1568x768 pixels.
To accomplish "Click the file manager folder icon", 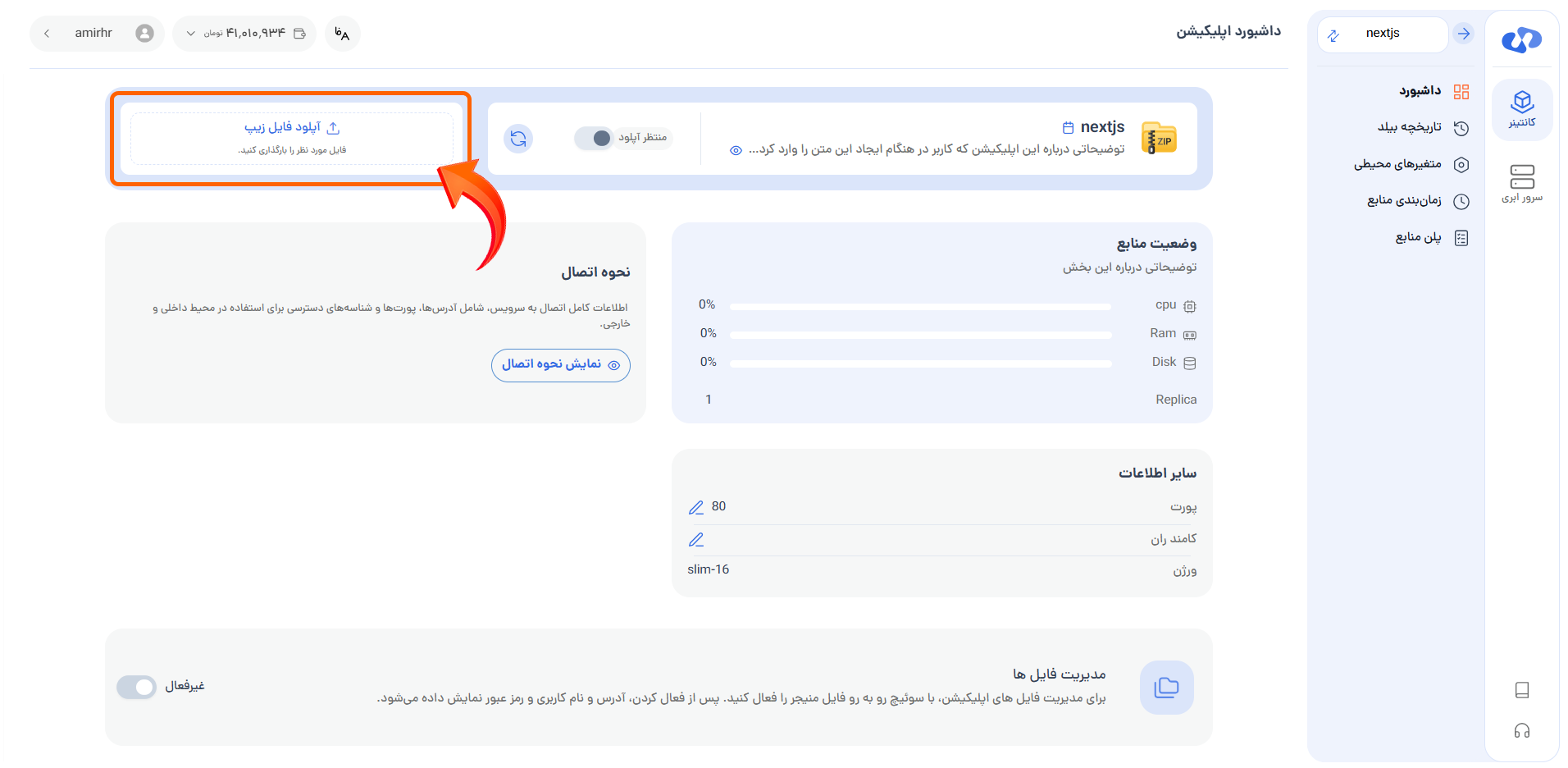I will tap(1166, 688).
